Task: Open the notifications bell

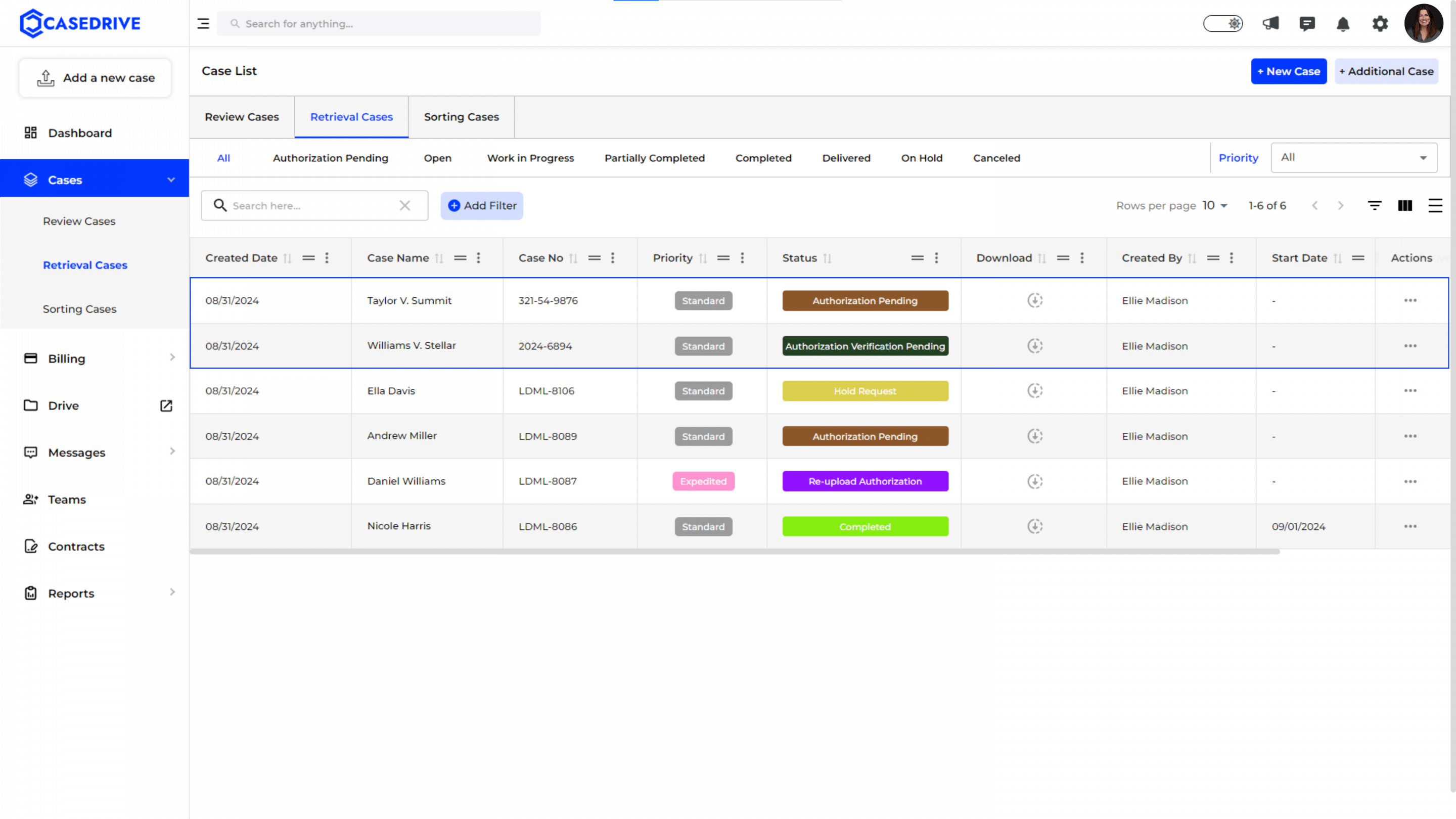Action: tap(1343, 24)
